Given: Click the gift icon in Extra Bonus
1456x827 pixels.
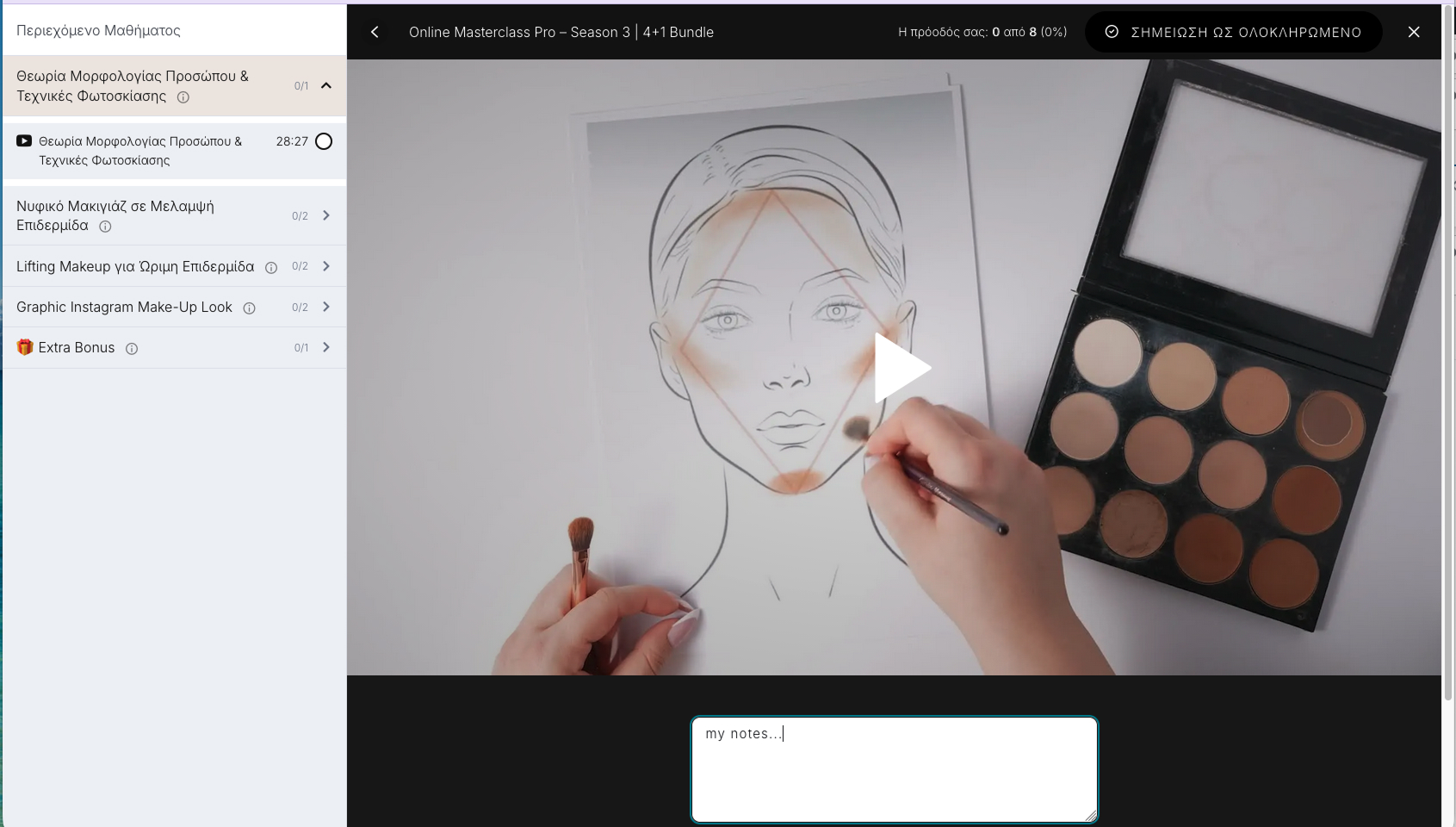Looking at the screenshot, I should (x=25, y=347).
